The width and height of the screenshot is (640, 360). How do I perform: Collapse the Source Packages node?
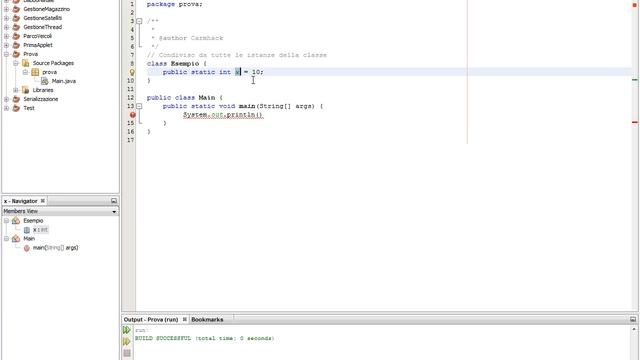tap(16, 63)
